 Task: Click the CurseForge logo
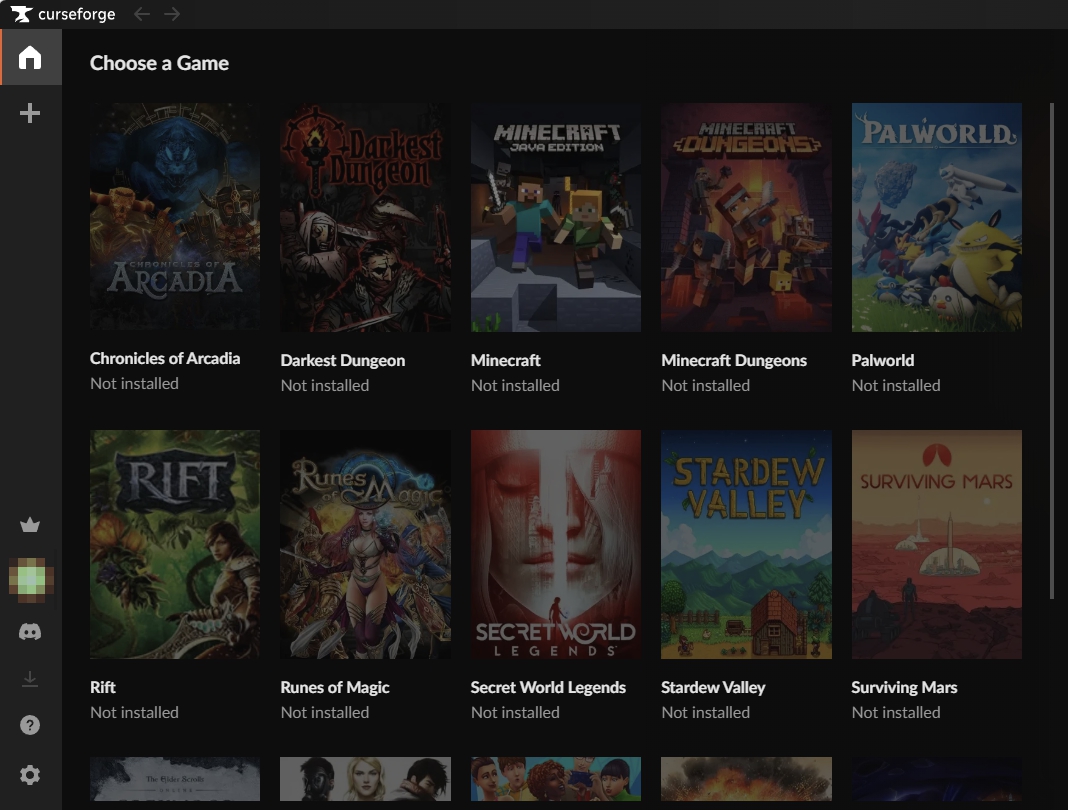63,14
